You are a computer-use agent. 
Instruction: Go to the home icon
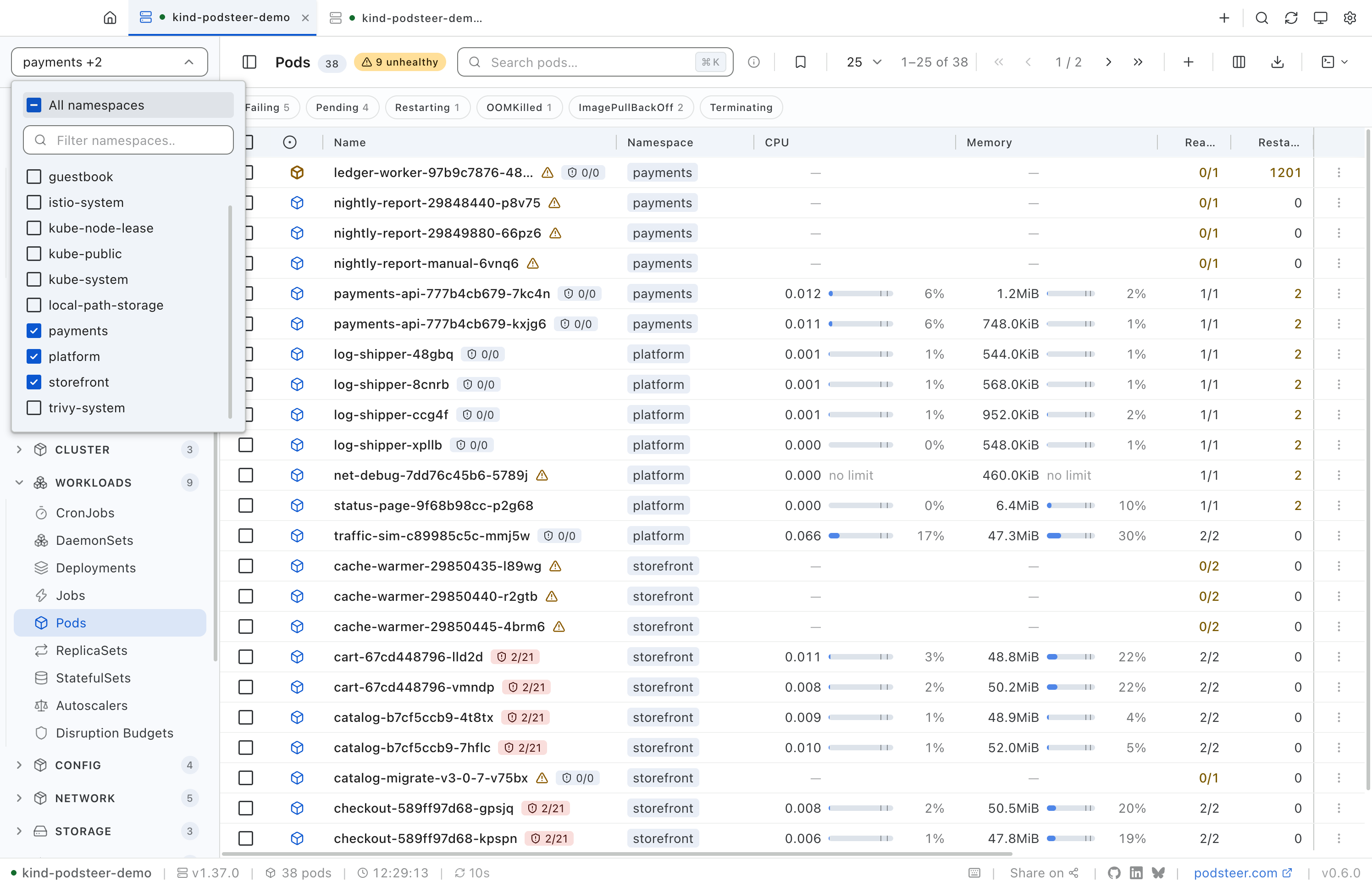click(x=110, y=18)
